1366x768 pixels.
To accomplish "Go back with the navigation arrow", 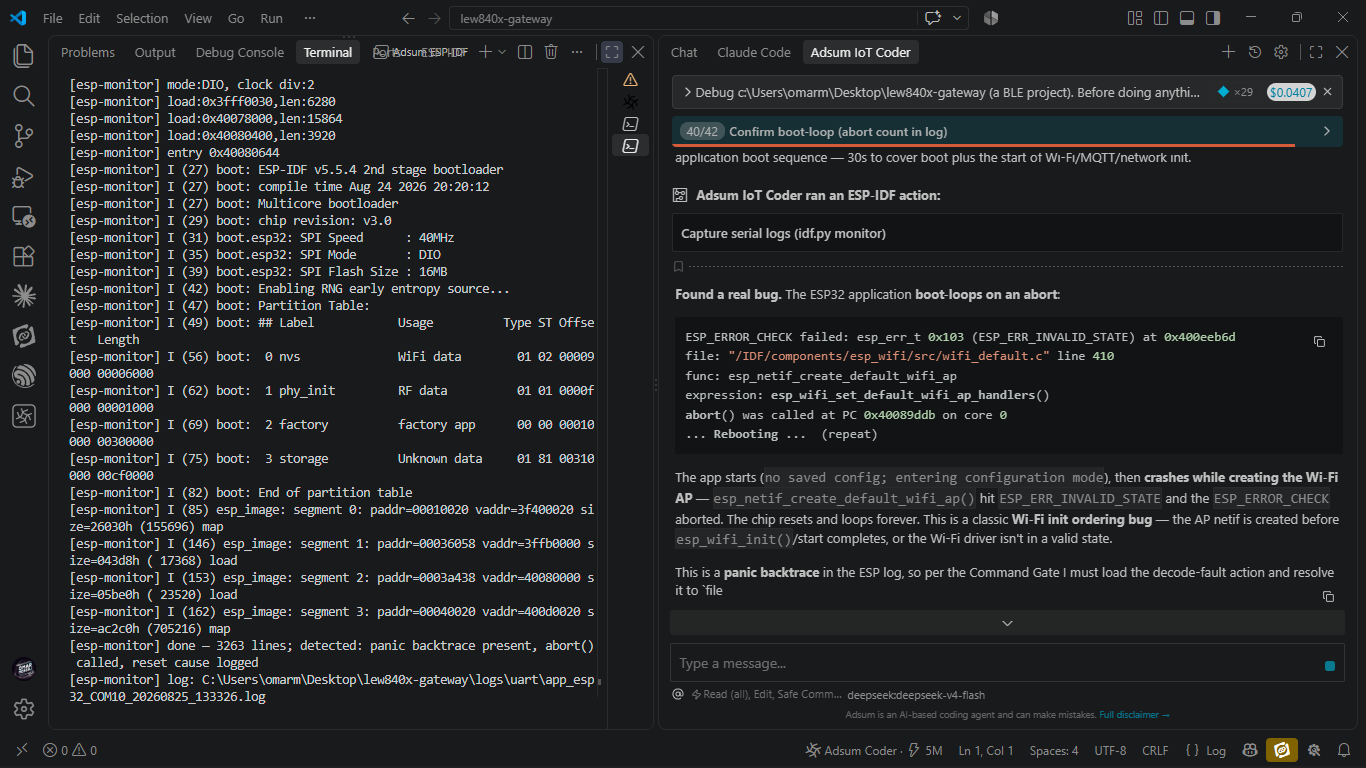I will pyautogui.click(x=407, y=18).
